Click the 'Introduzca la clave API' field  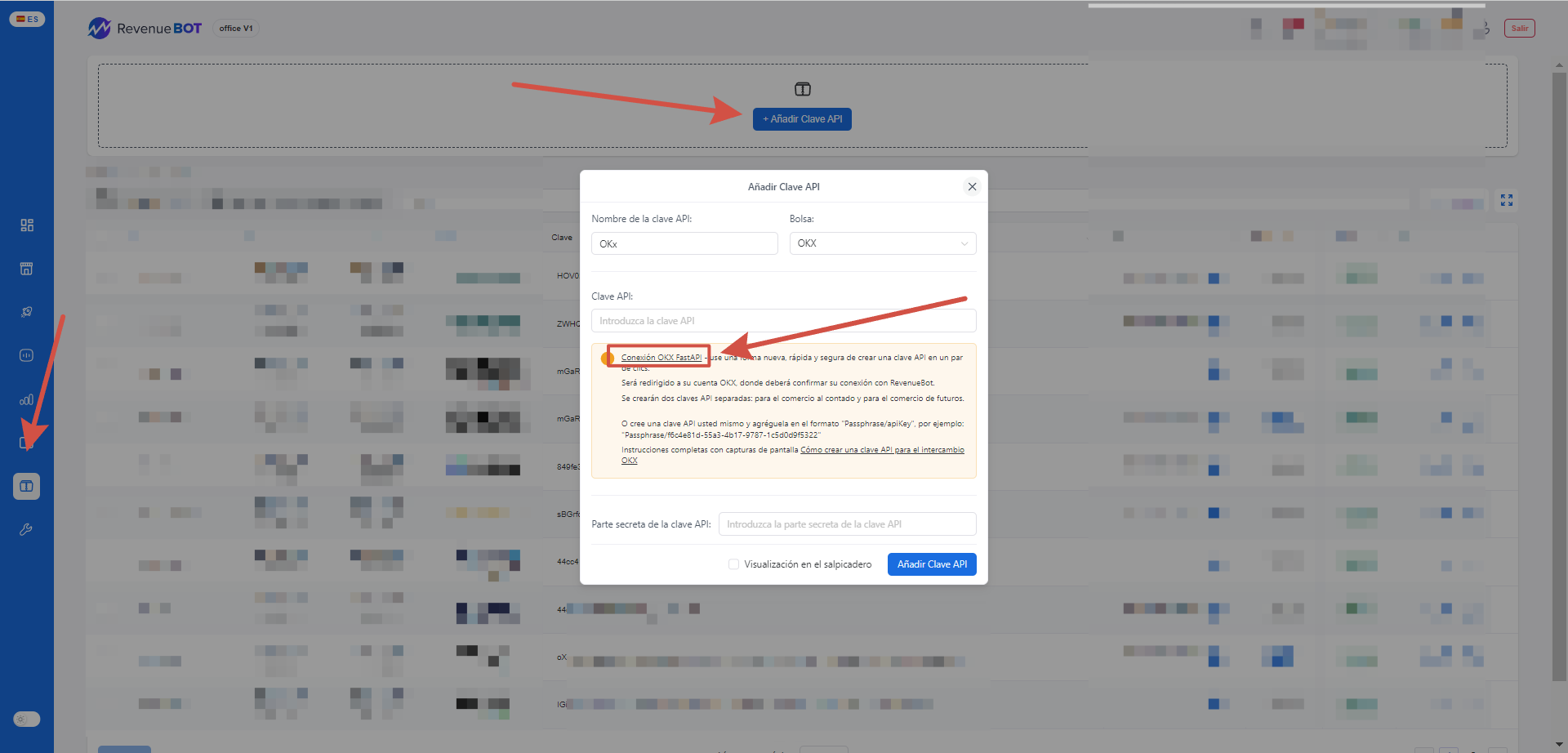(784, 321)
